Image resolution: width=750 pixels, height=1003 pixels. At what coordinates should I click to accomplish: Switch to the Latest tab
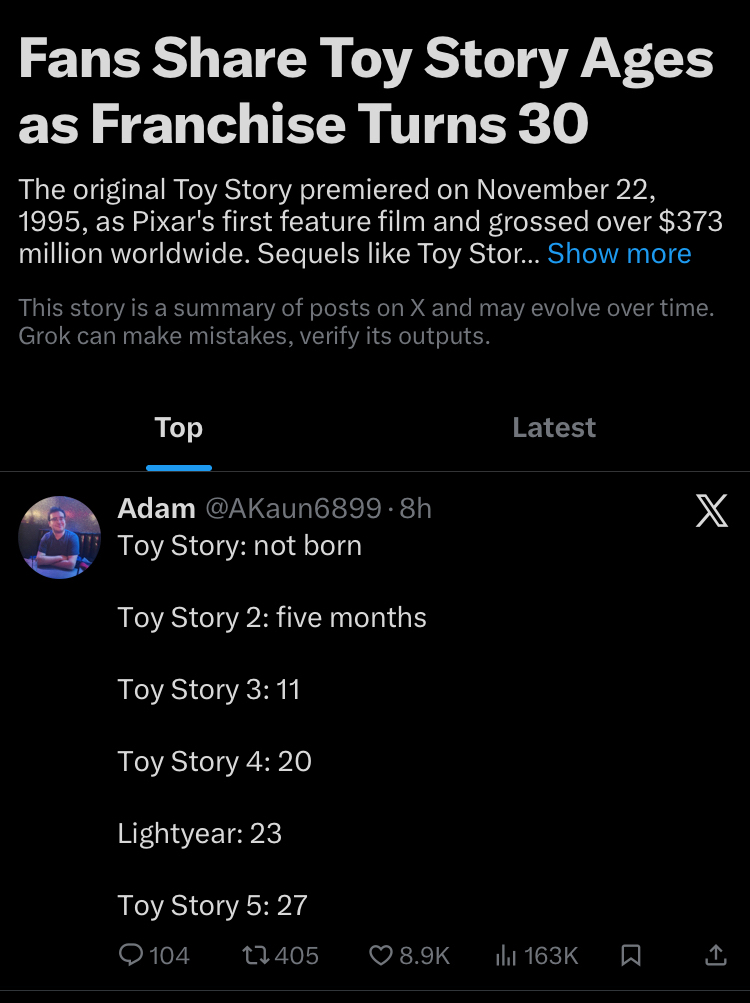tap(554, 428)
